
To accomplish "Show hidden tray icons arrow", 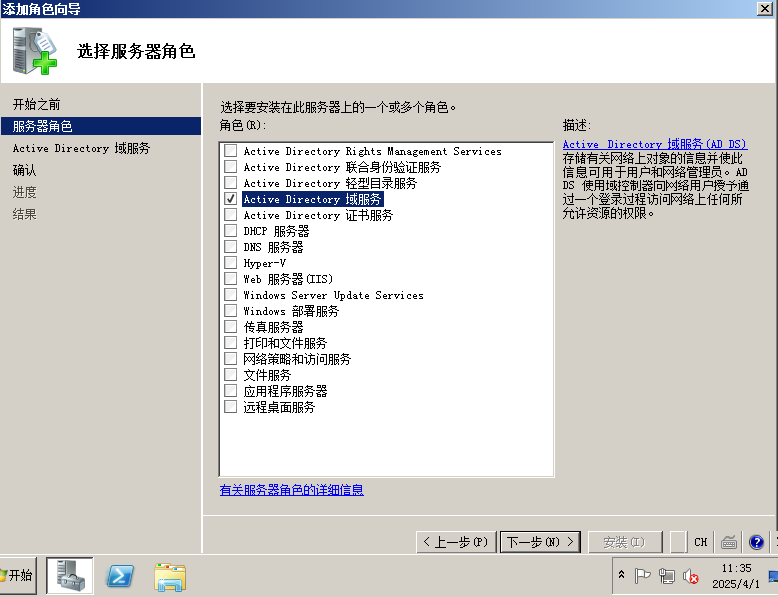I will click(621, 575).
